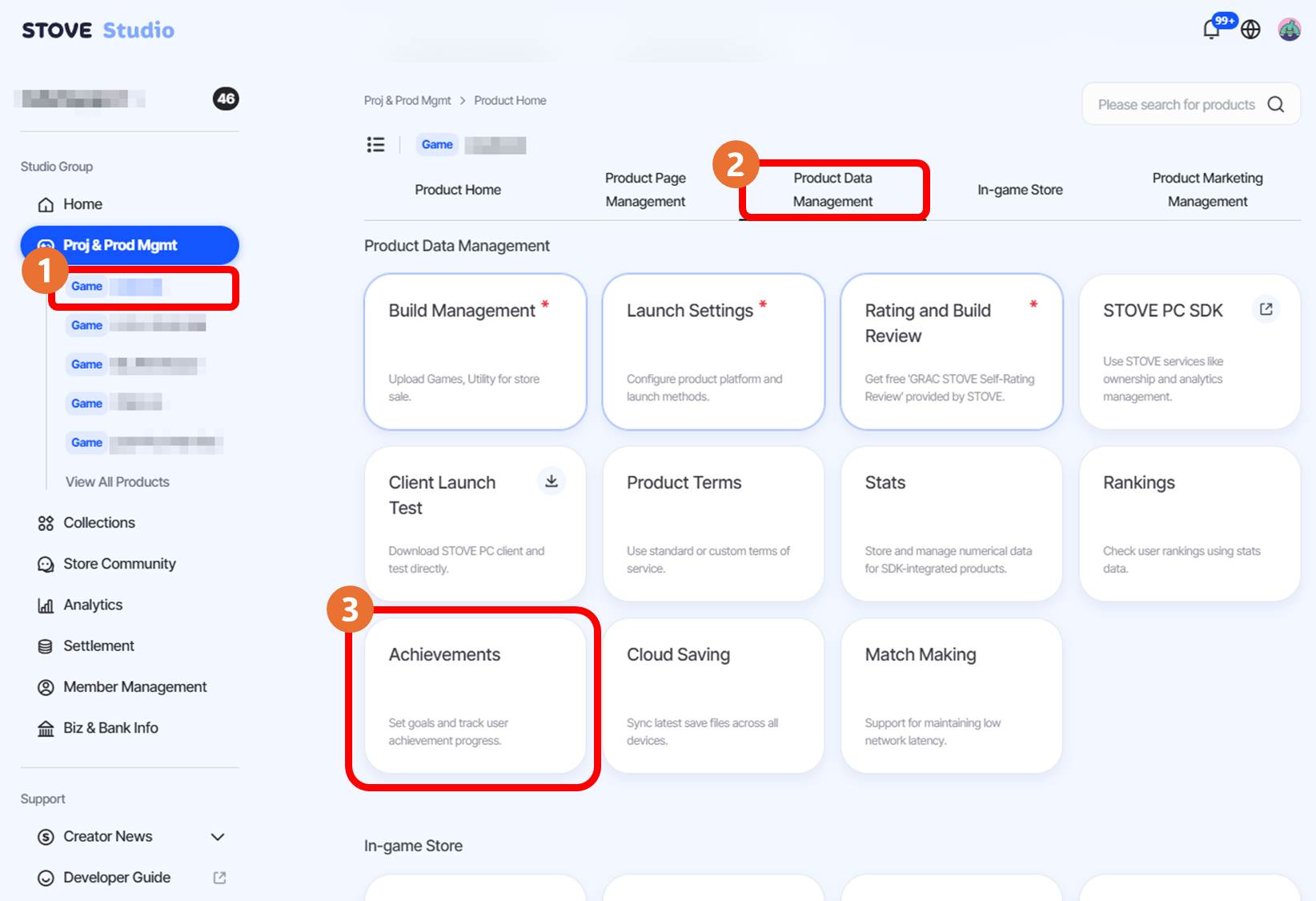
Task: Click Proj & Prod Mgmt breadcrumb
Action: [407, 100]
